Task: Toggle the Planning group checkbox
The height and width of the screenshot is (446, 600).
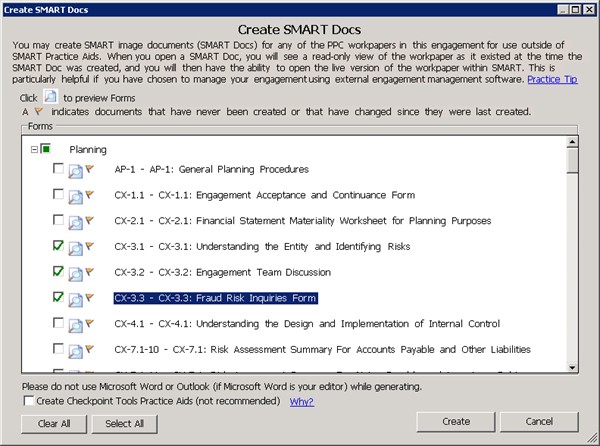Action: tap(46, 149)
